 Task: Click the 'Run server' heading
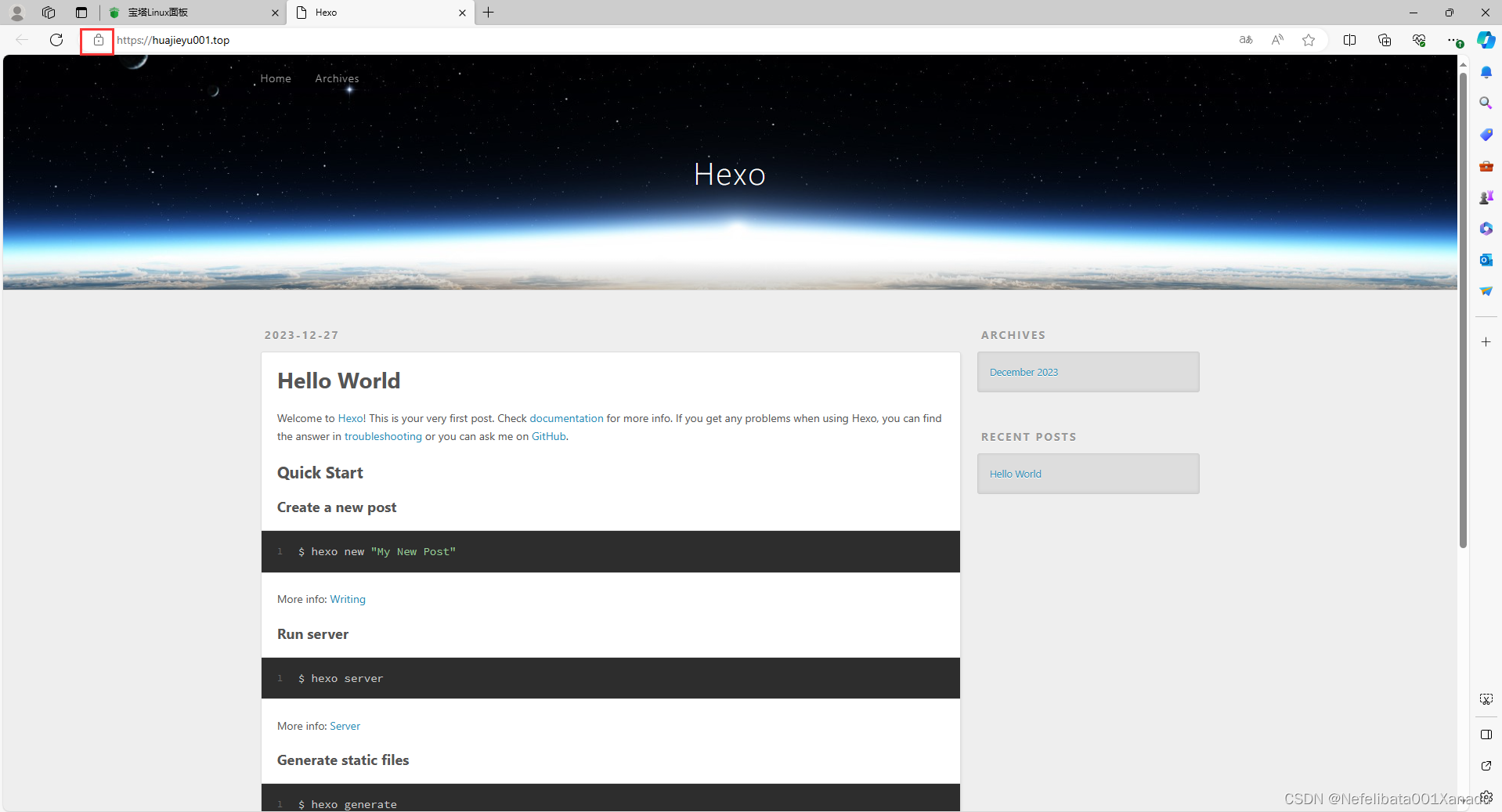click(x=312, y=634)
